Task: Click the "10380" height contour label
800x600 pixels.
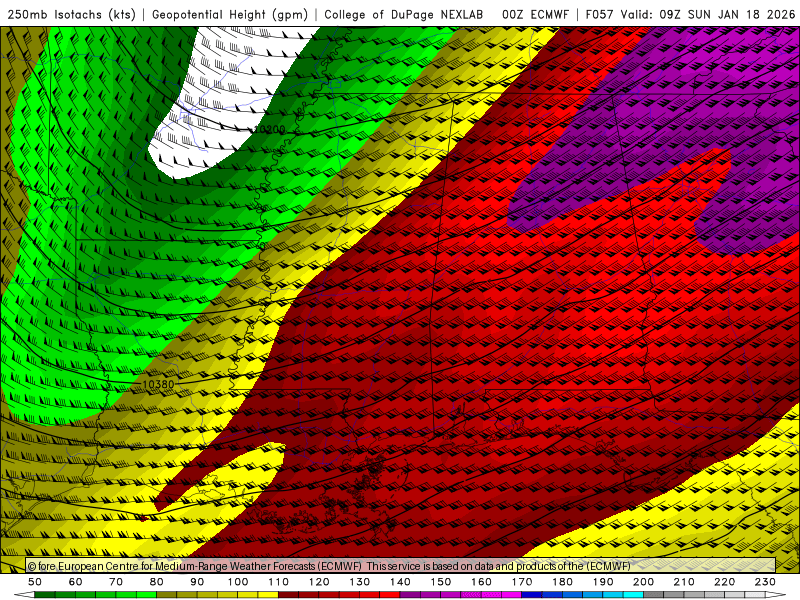Action: pyautogui.click(x=158, y=384)
